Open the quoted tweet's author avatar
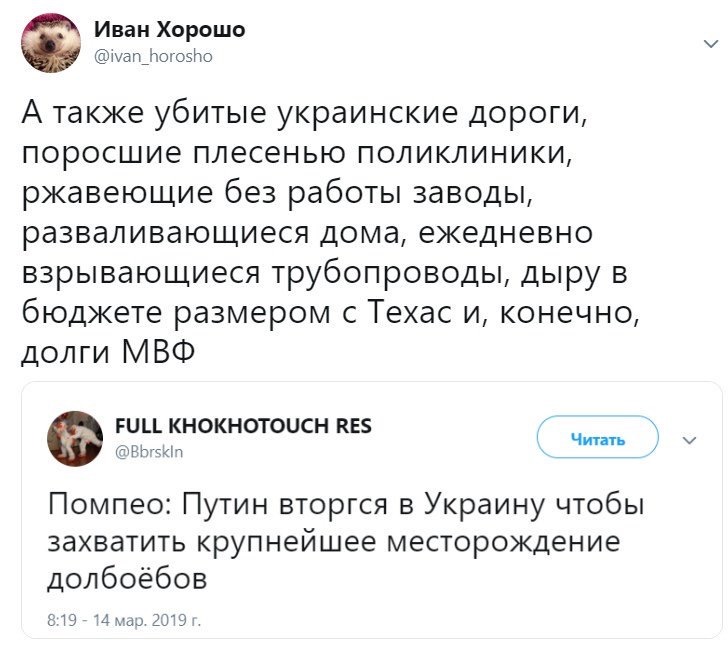Image resolution: width=728 pixels, height=651 pixels. point(75,437)
